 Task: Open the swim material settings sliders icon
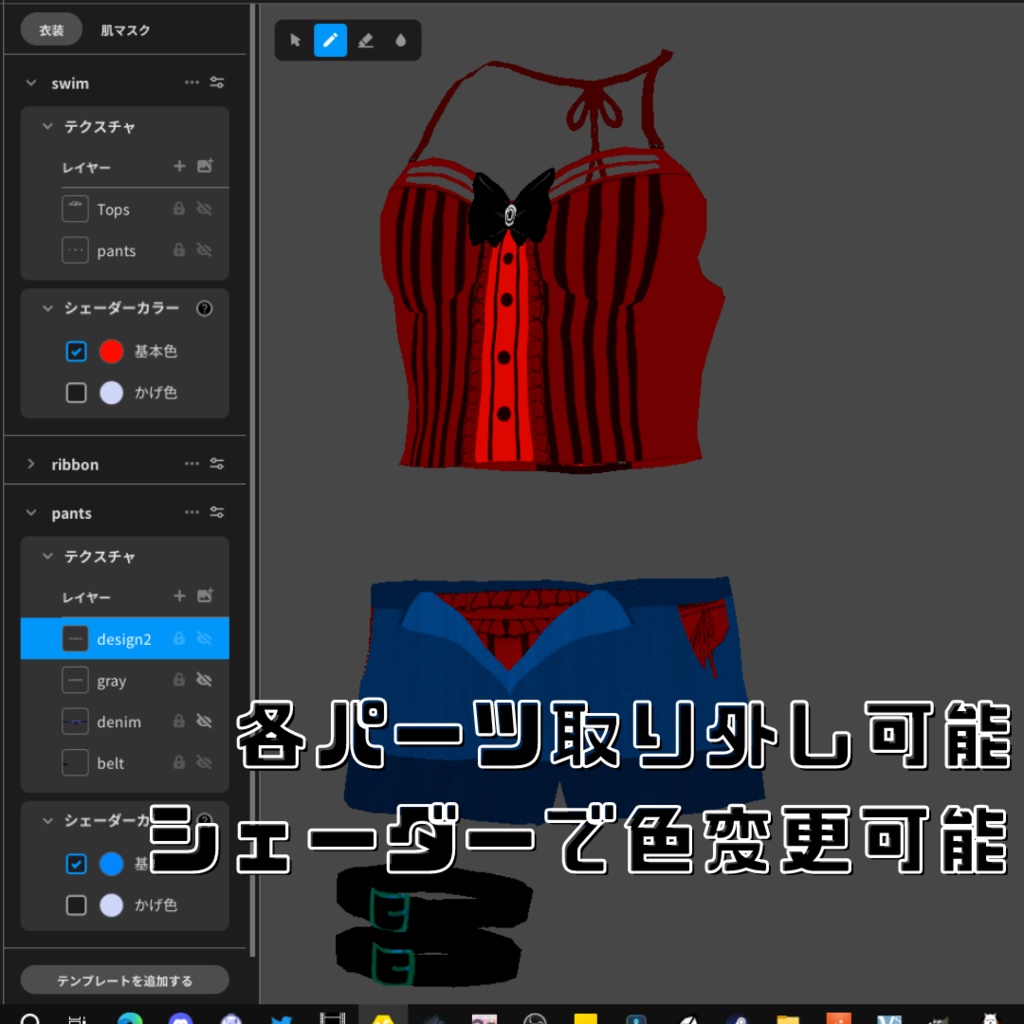click(217, 82)
